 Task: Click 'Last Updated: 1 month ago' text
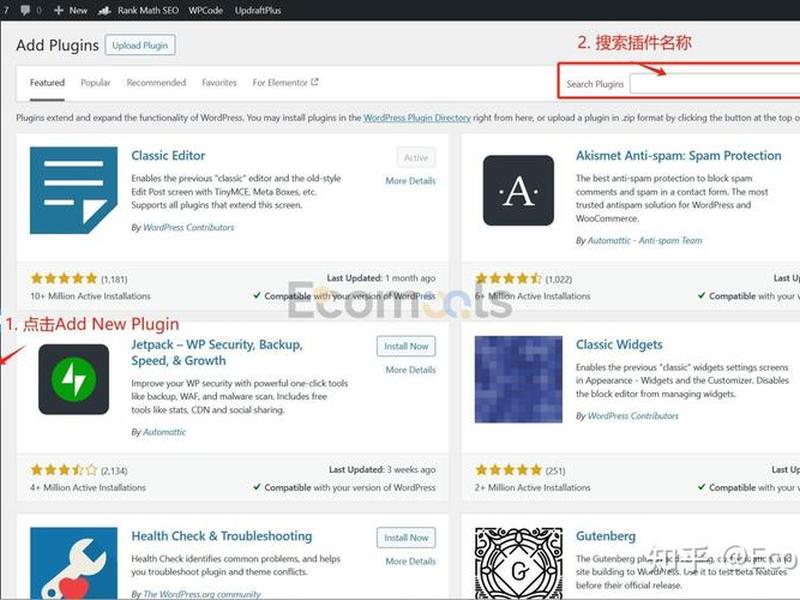click(x=381, y=278)
